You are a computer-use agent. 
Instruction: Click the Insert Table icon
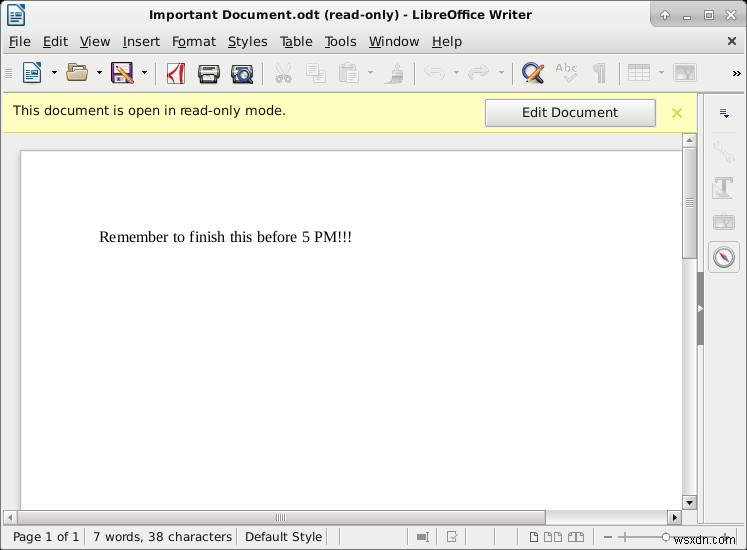639,73
